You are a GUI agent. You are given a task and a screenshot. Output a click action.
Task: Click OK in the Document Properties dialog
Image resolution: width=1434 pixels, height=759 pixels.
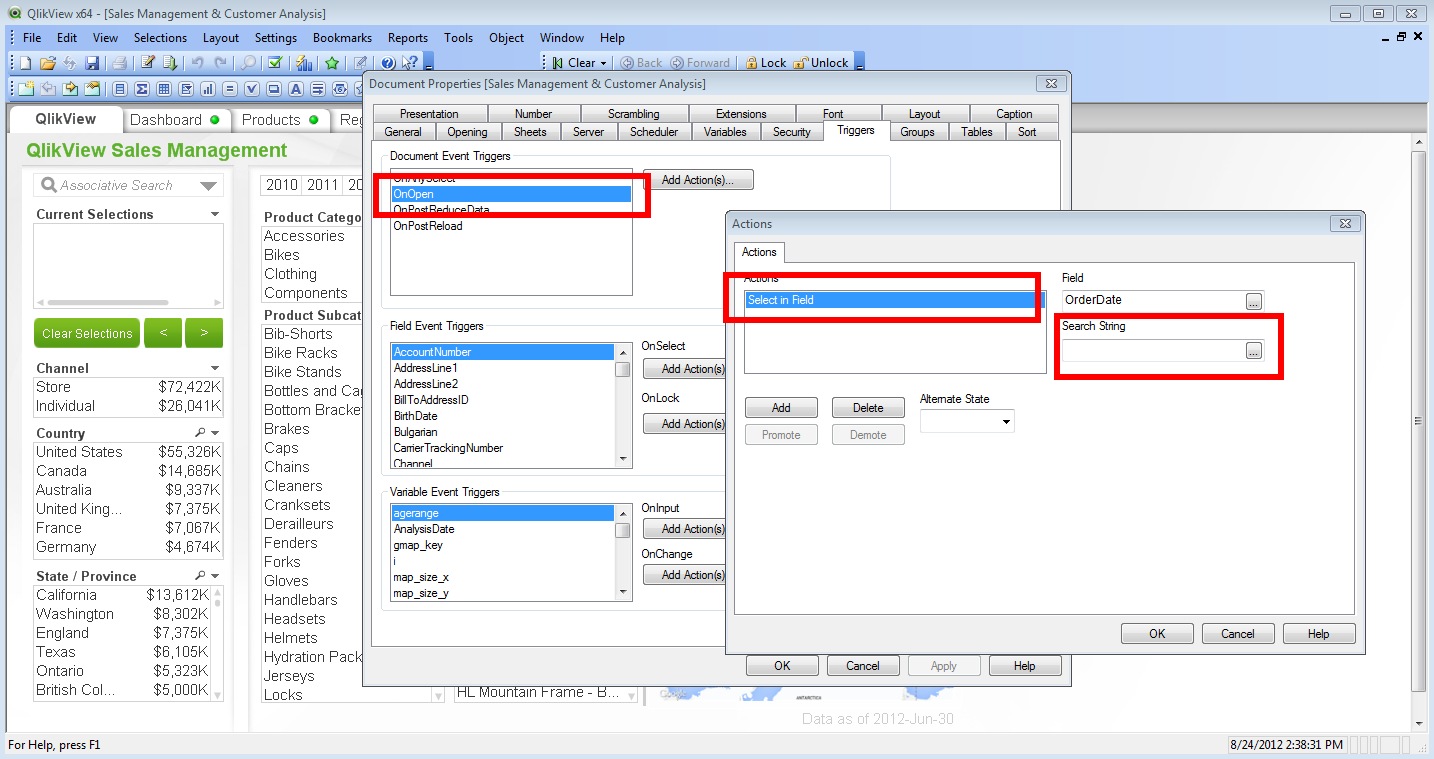coord(782,666)
